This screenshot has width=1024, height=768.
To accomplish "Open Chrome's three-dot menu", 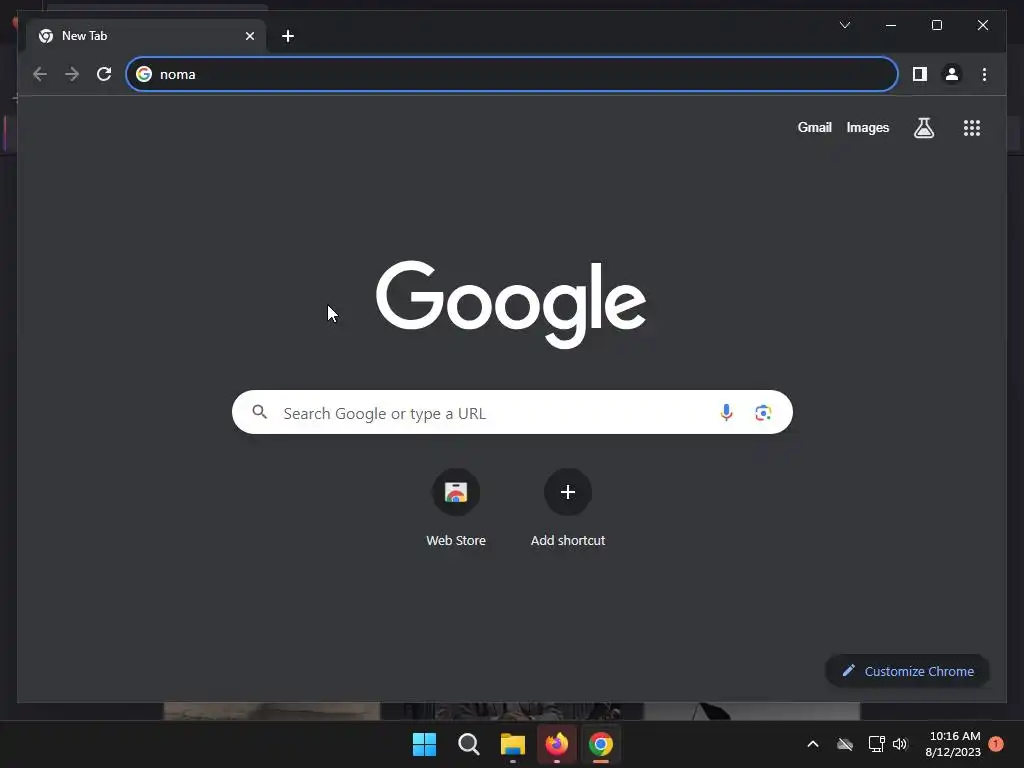I will coord(984,74).
